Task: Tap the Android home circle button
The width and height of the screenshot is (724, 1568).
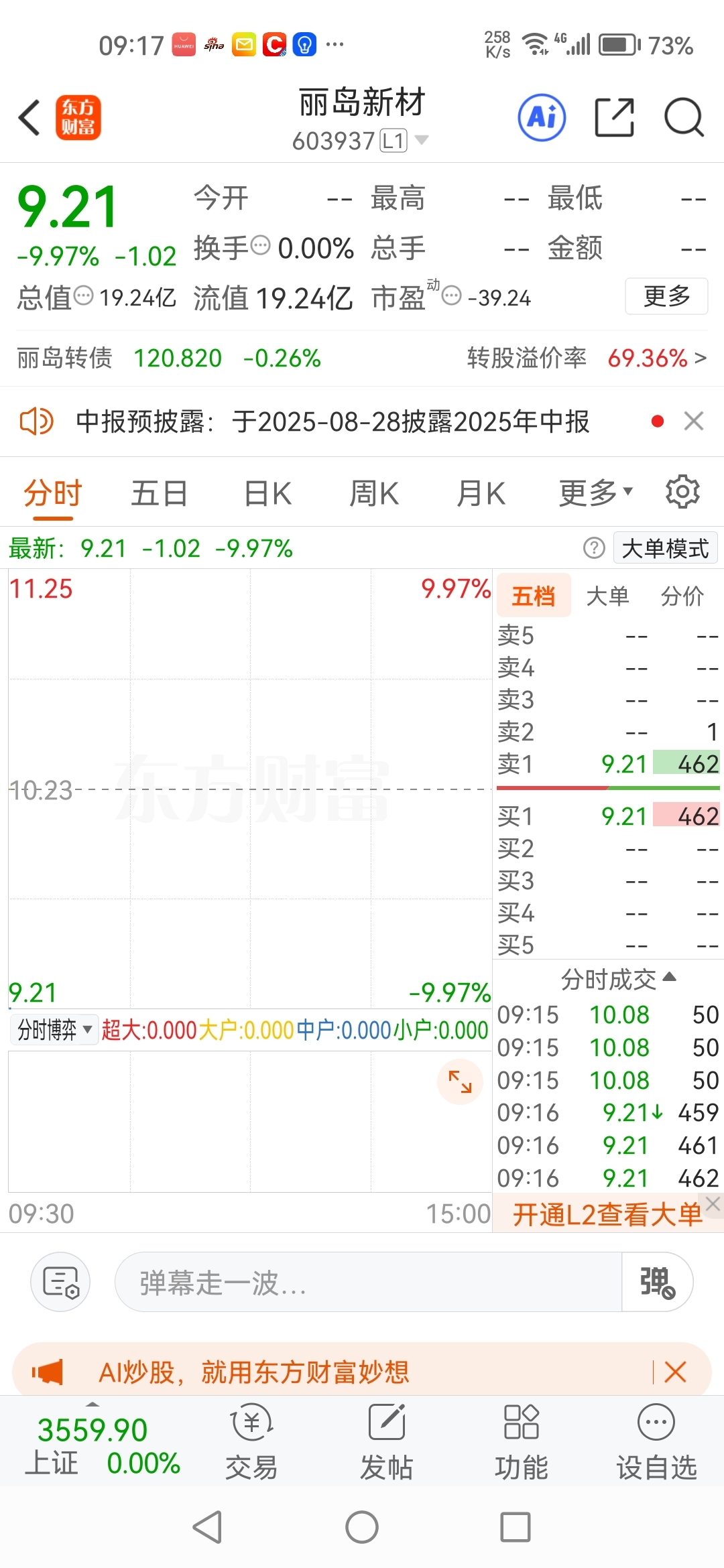Action: (x=362, y=1528)
